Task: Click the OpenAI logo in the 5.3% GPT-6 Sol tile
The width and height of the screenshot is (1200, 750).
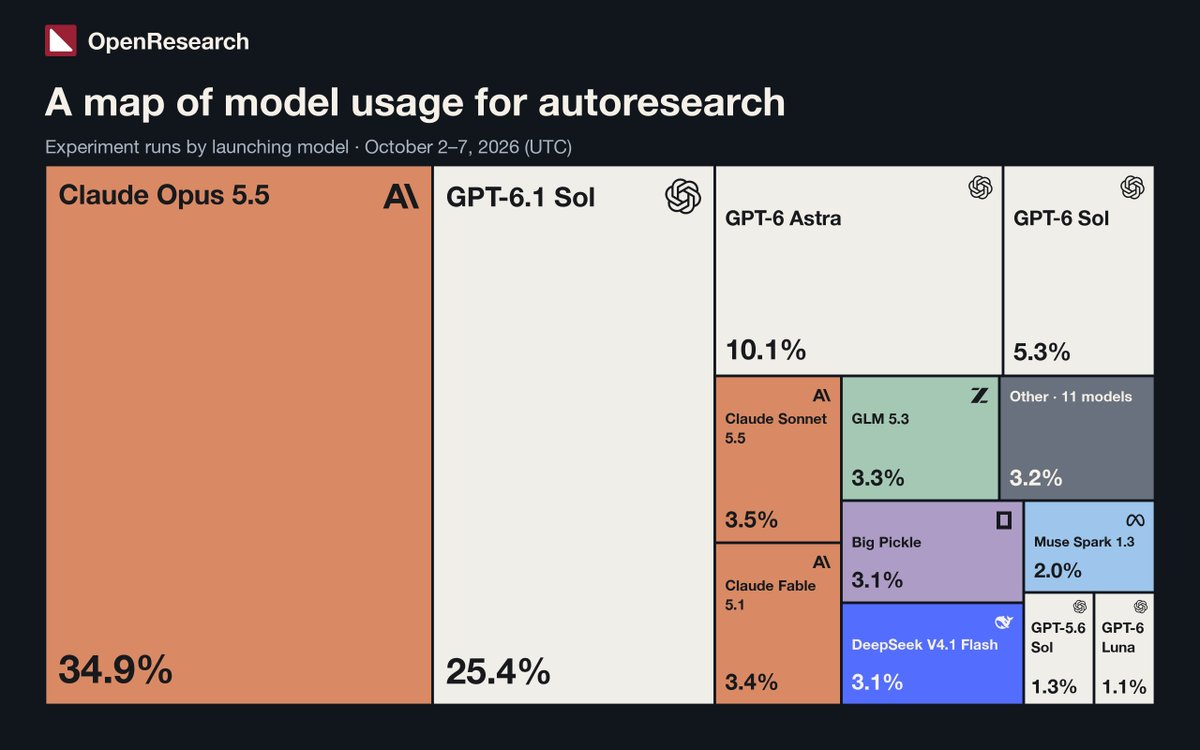Action: [x=1132, y=187]
